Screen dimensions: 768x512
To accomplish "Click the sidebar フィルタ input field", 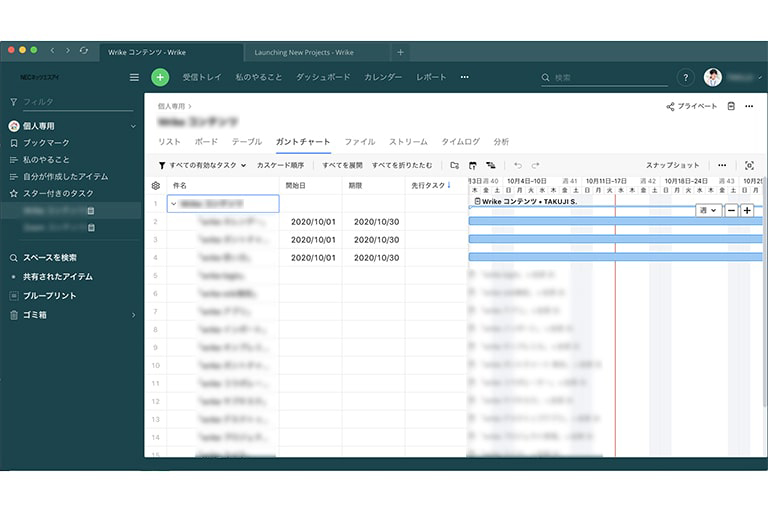I will click(77, 102).
